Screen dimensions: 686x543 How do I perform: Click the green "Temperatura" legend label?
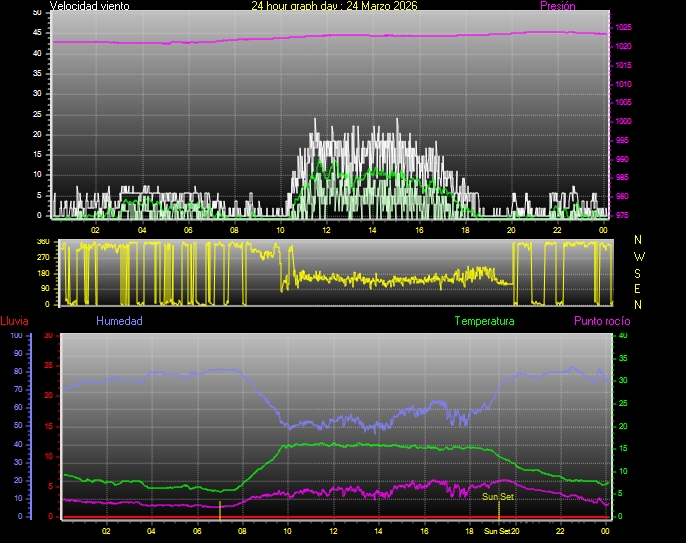[484, 321]
